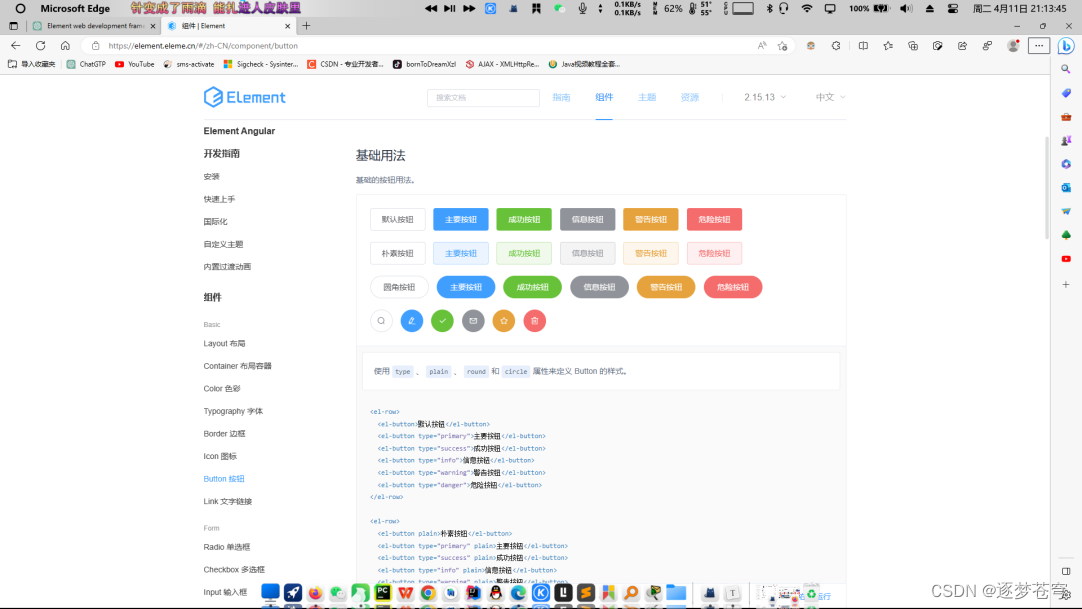Switch to the 主题 nav tab
1082x609 pixels.
point(647,97)
